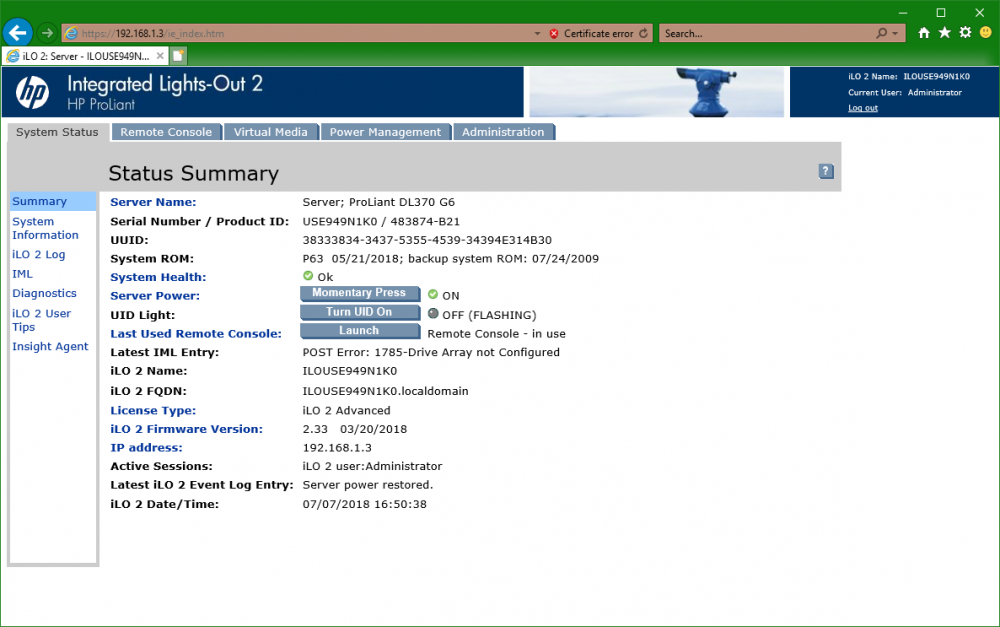
Task: Click the Momentary Press button
Action: (x=360, y=293)
